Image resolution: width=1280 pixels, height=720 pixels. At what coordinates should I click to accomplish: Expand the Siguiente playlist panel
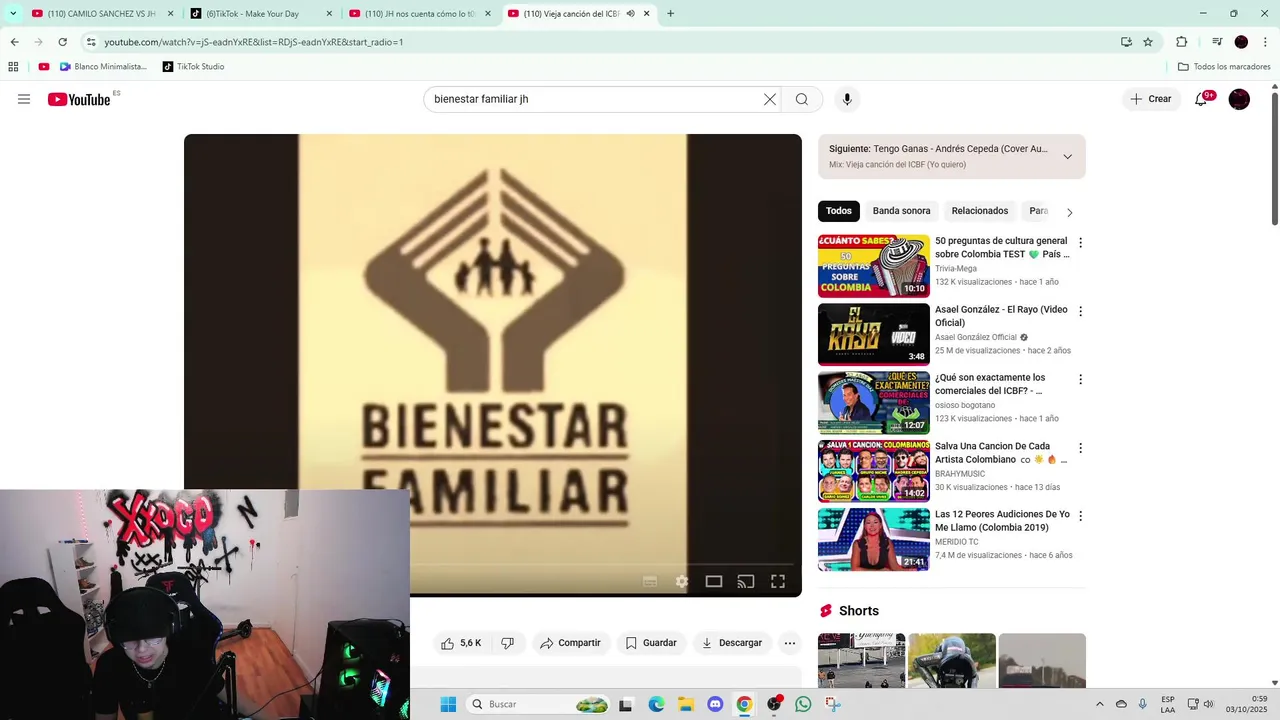point(1067,156)
